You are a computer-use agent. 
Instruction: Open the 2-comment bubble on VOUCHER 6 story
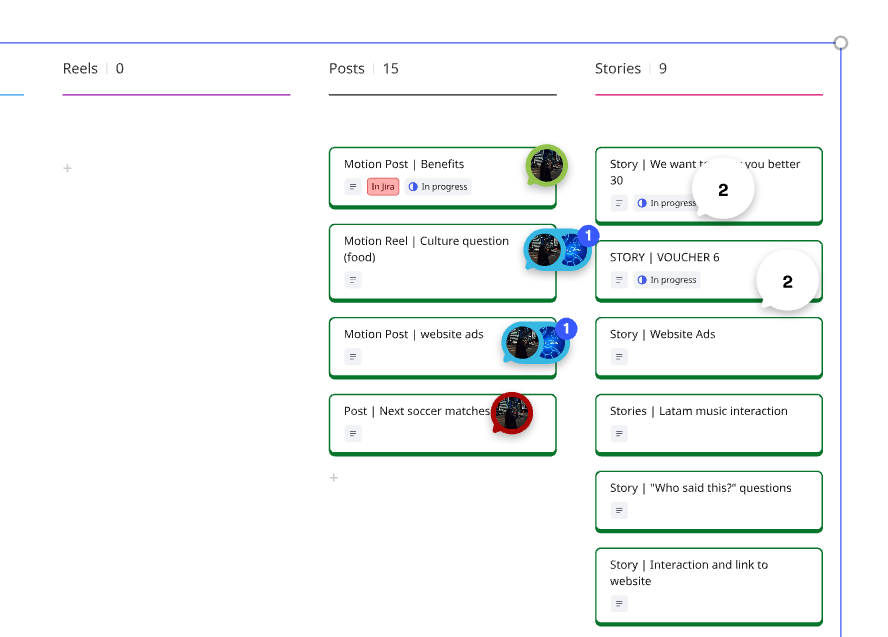[x=787, y=280]
